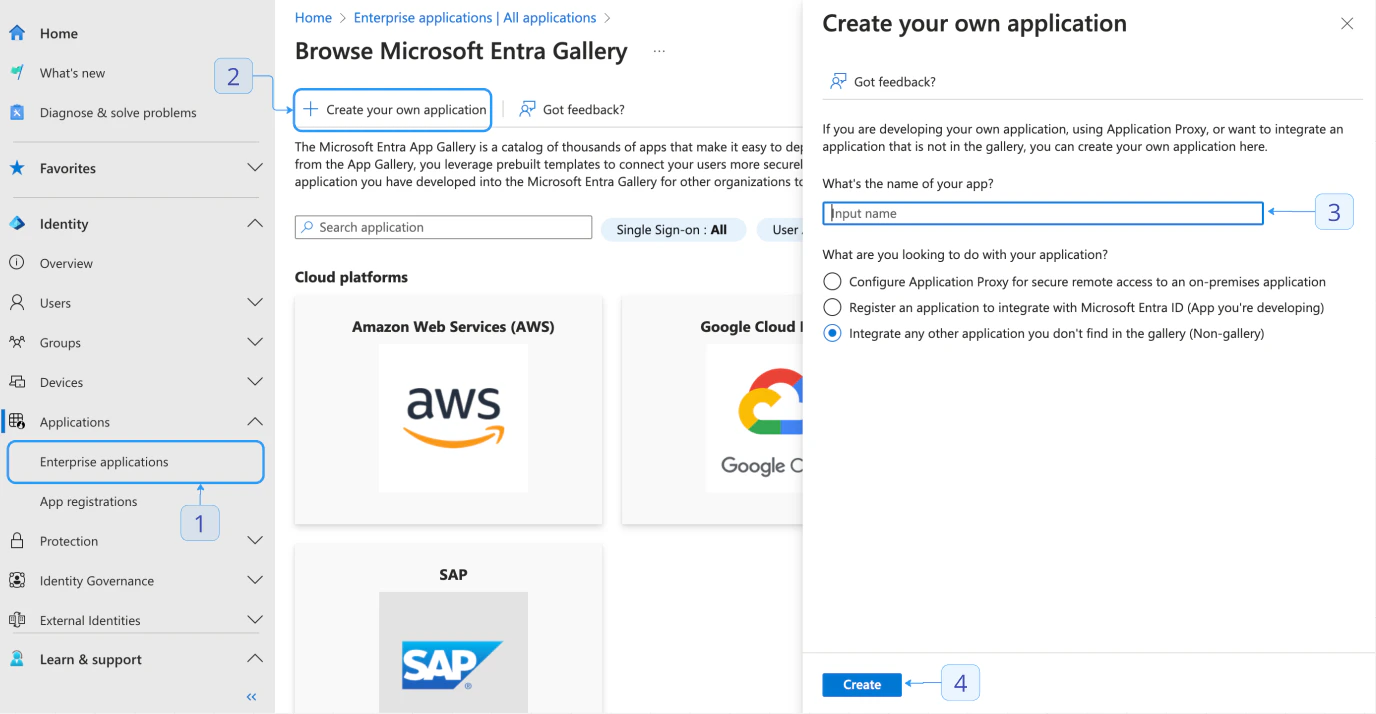The image size is (1376, 714).
Task: Click Enterprise applications | All applications breadcrumb
Action: coord(475,17)
